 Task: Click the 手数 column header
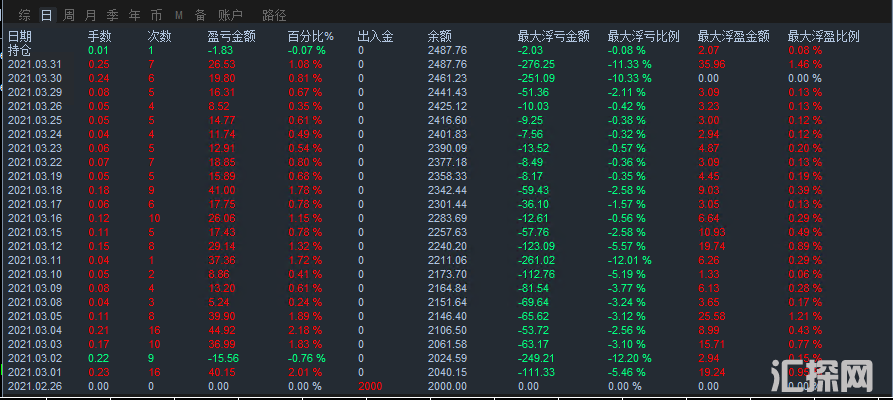pos(100,36)
